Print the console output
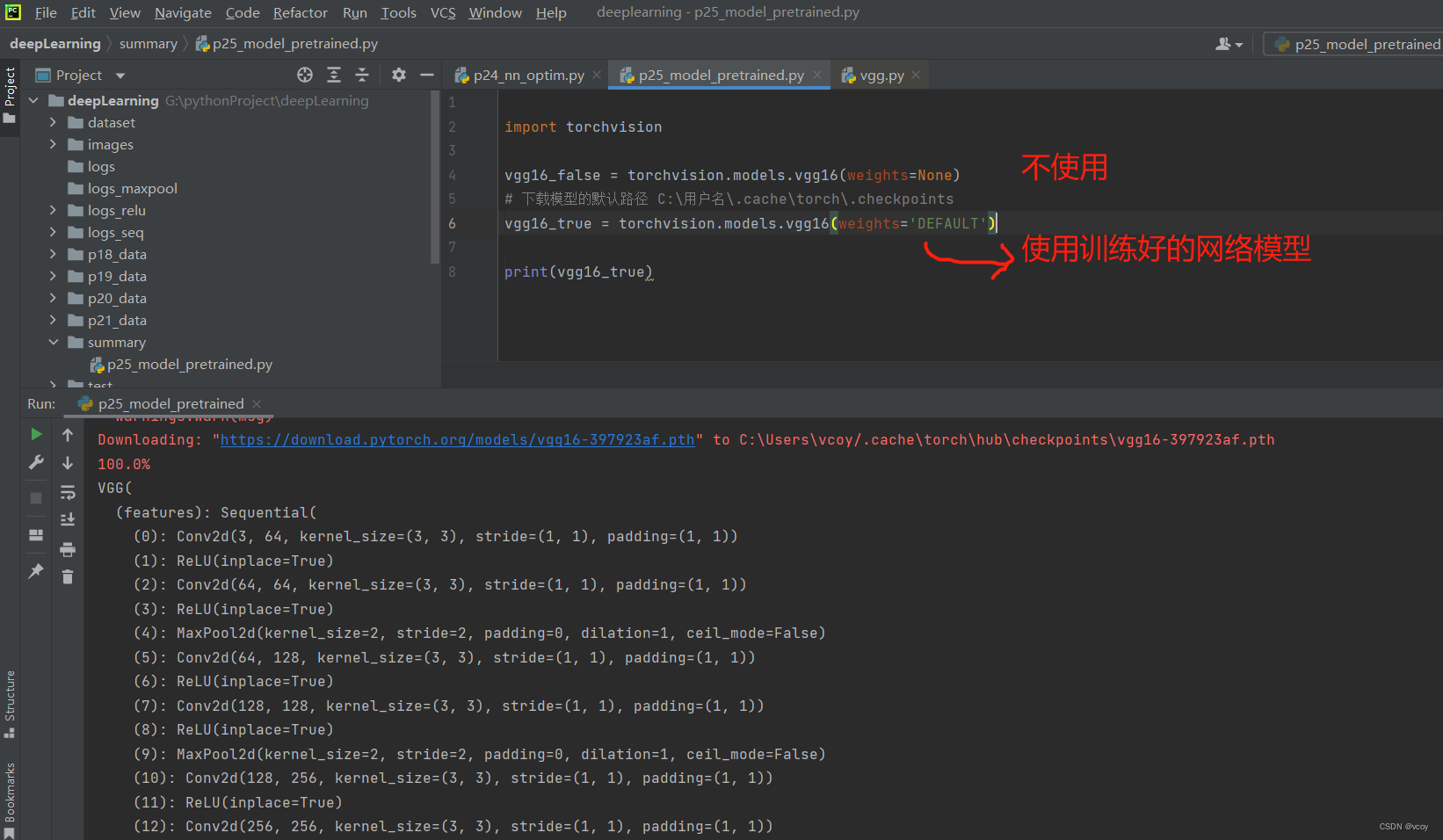The width and height of the screenshot is (1443, 840). click(x=68, y=550)
